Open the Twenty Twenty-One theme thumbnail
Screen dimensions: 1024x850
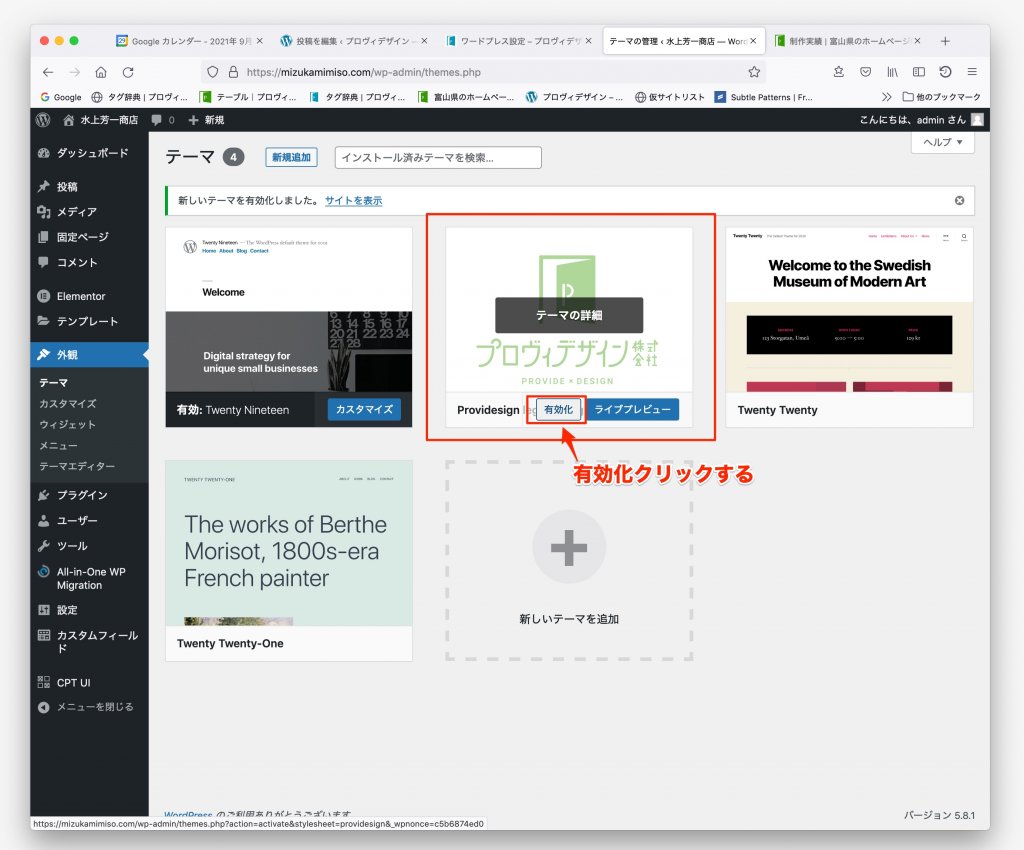[288, 543]
